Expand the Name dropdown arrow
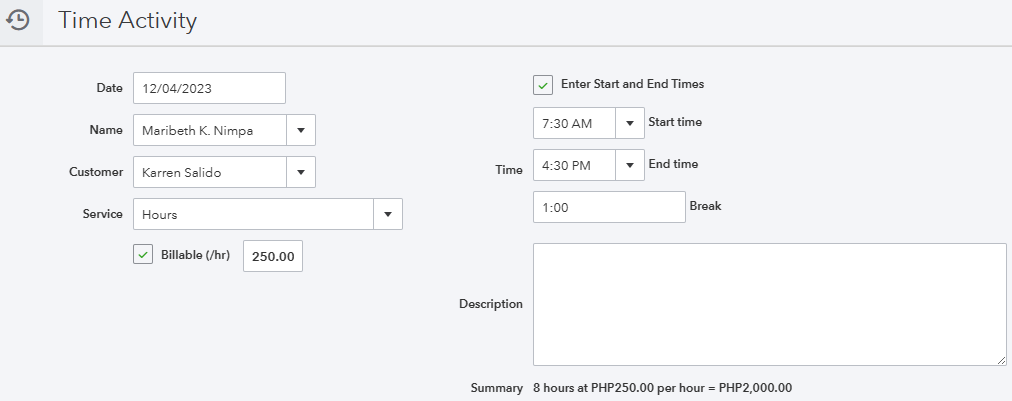This screenshot has width=1012, height=401. coord(301,131)
